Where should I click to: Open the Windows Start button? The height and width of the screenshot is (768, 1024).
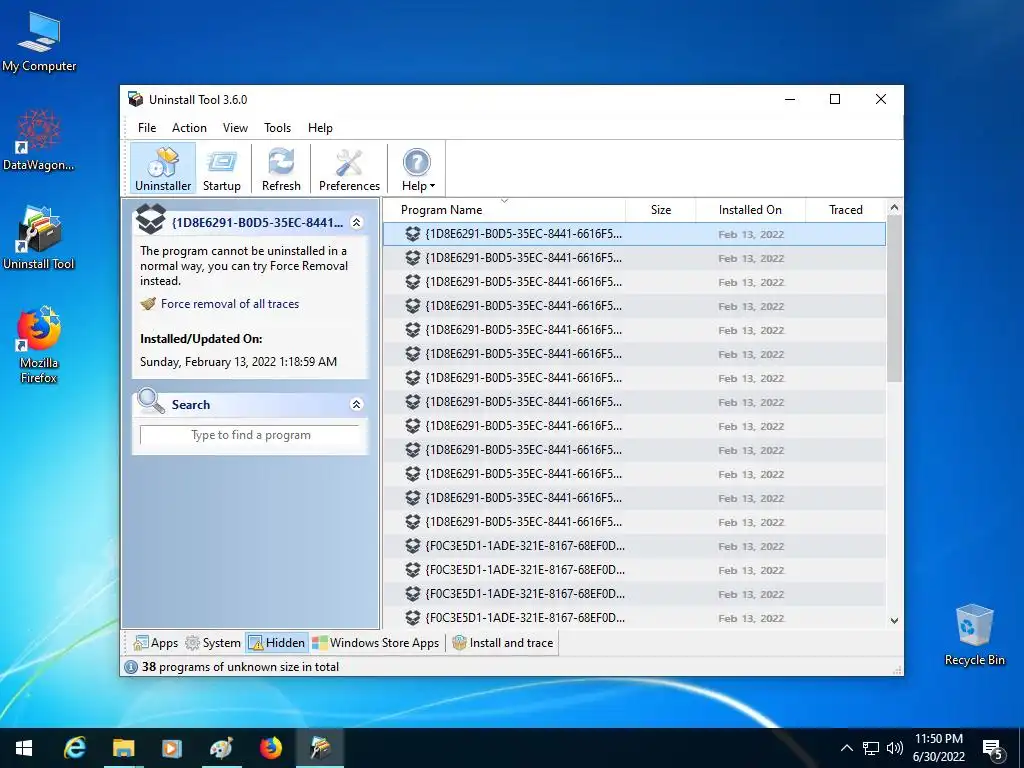pos(24,748)
